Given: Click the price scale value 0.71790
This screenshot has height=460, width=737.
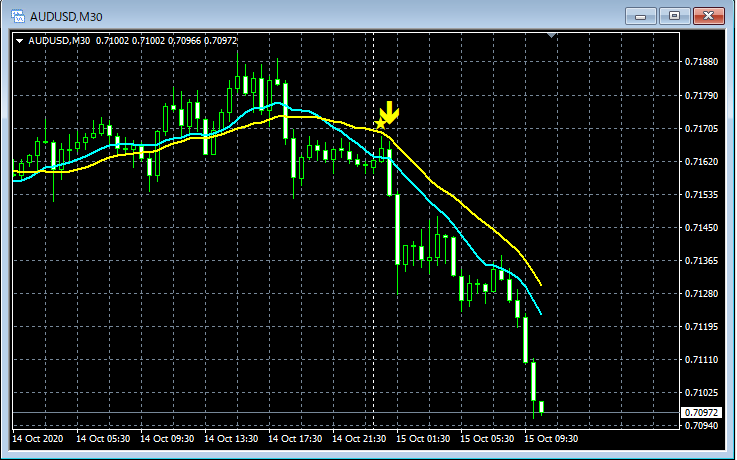Looking at the screenshot, I should 701,95.
